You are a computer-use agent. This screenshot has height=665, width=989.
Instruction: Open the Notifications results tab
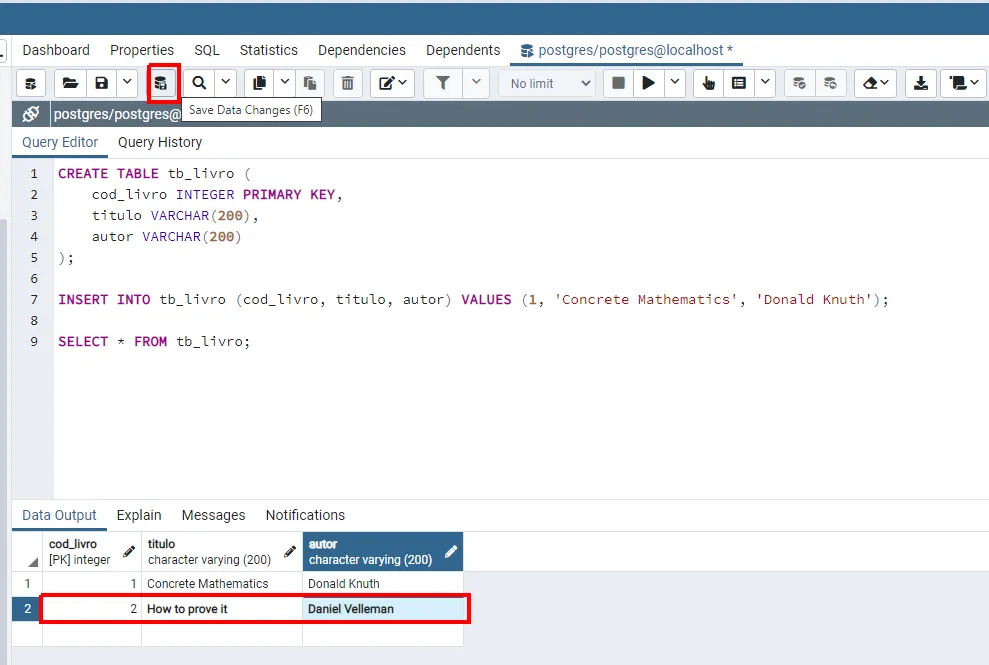pos(305,515)
